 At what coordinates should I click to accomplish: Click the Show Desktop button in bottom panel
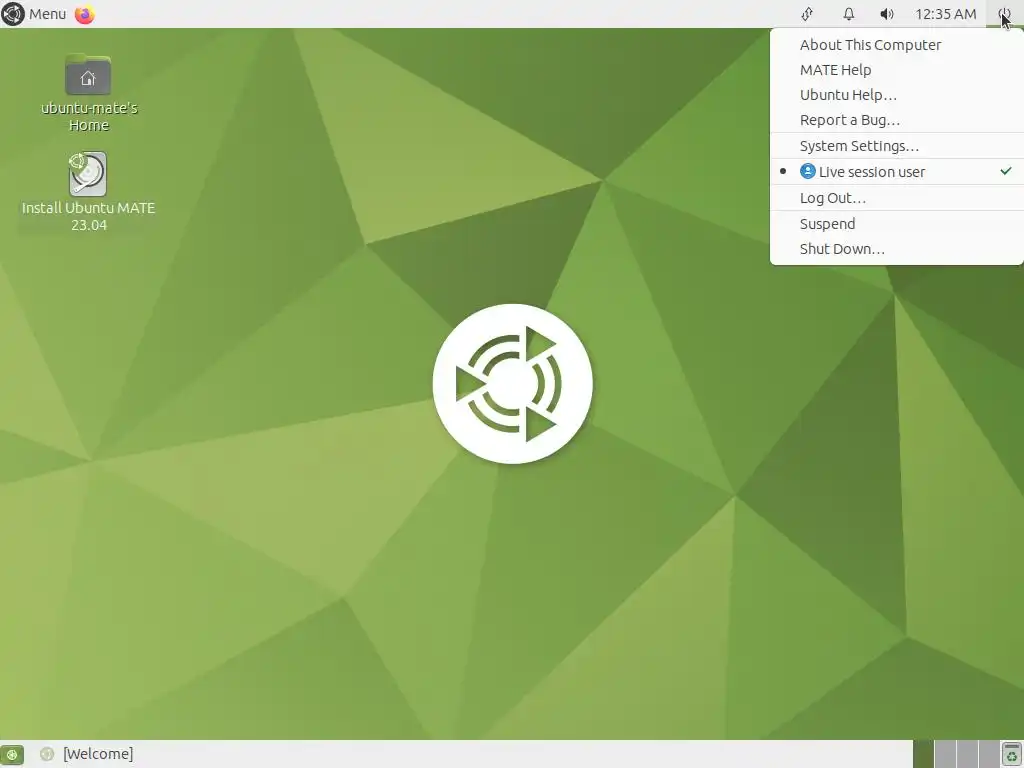tap(12, 754)
